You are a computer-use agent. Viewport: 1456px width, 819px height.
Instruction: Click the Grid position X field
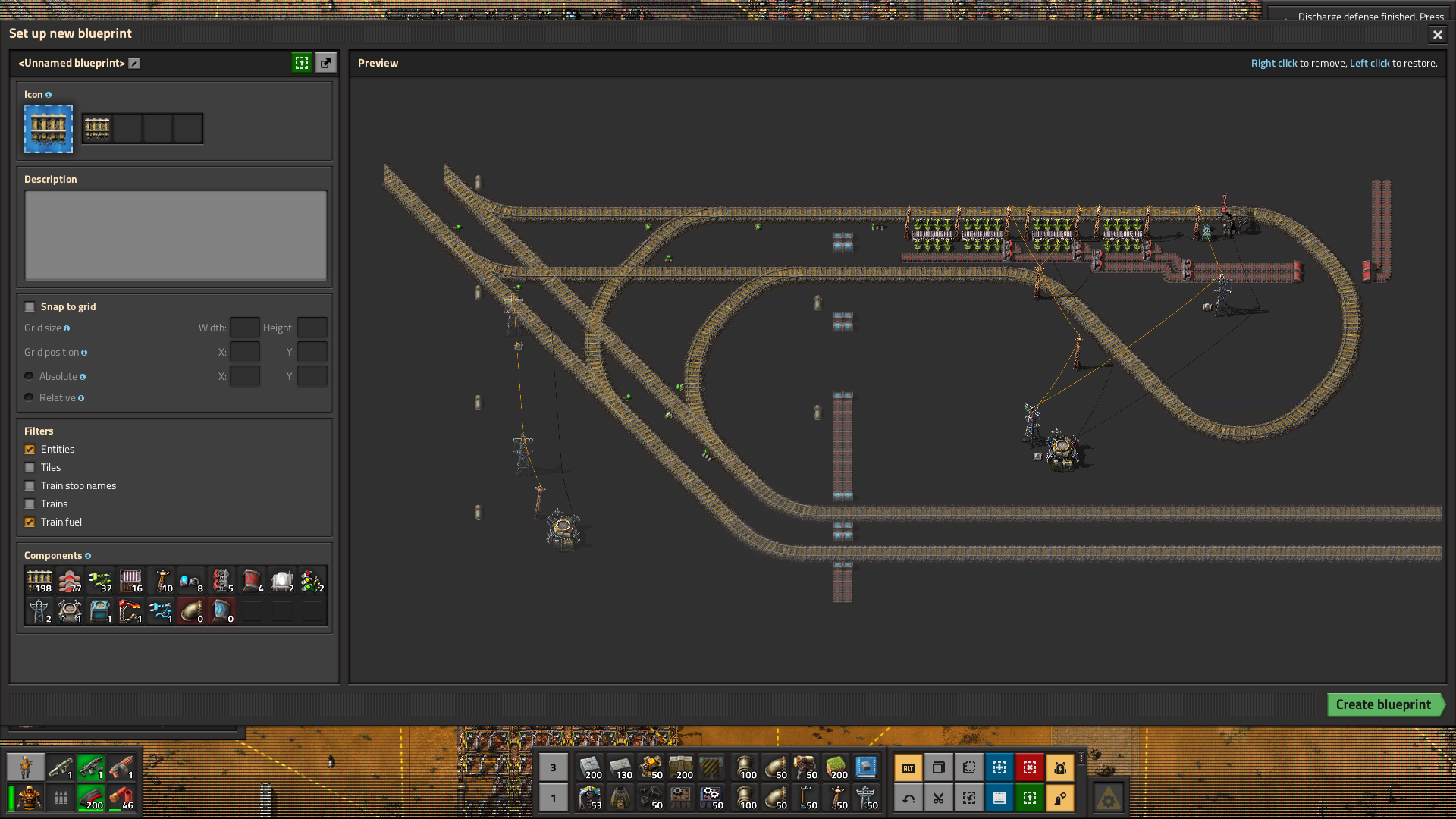coord(244,352)
